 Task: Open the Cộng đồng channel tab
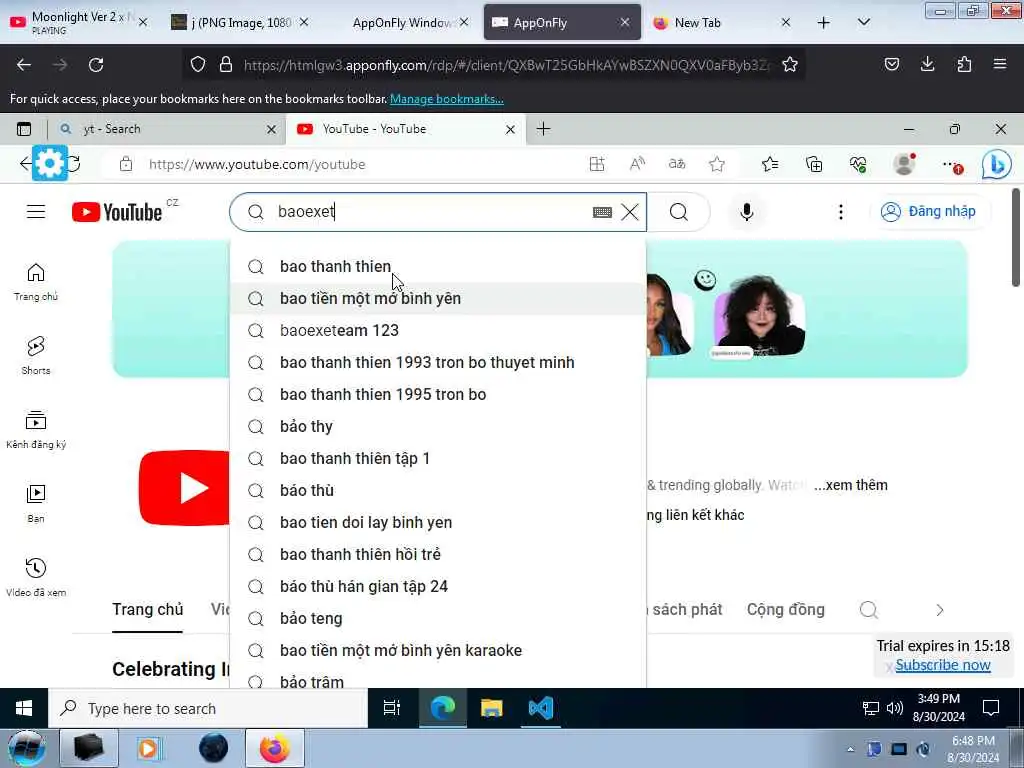coord(786,609)
